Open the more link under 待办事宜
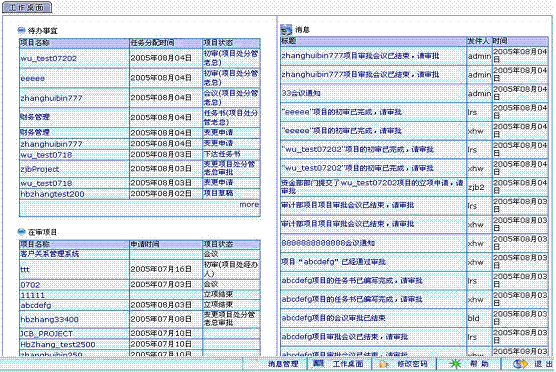 point(249,205)
